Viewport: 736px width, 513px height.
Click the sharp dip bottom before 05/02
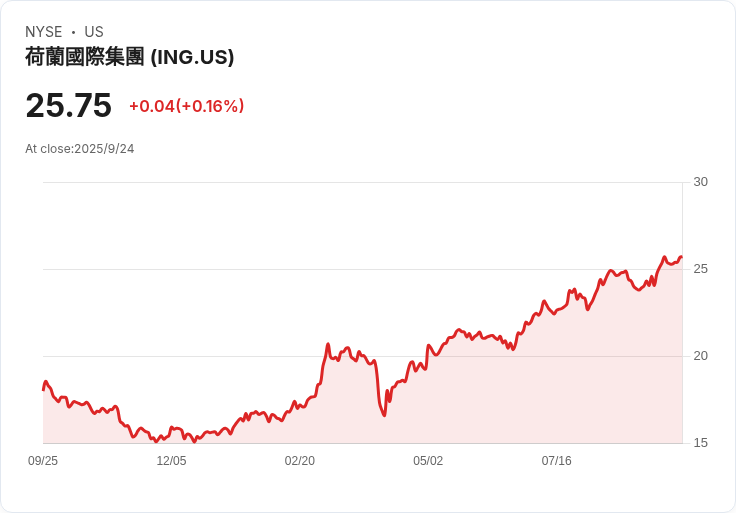[384, 415]
